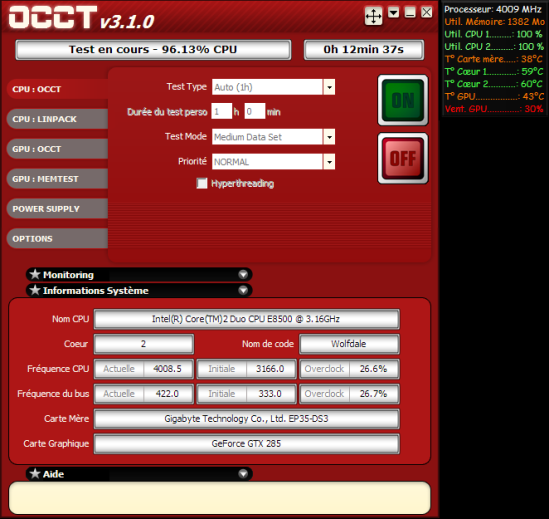This screenshot has height=519, width=549.
Task: Stop the test with red OFF button
Action: tap(403, 158)
